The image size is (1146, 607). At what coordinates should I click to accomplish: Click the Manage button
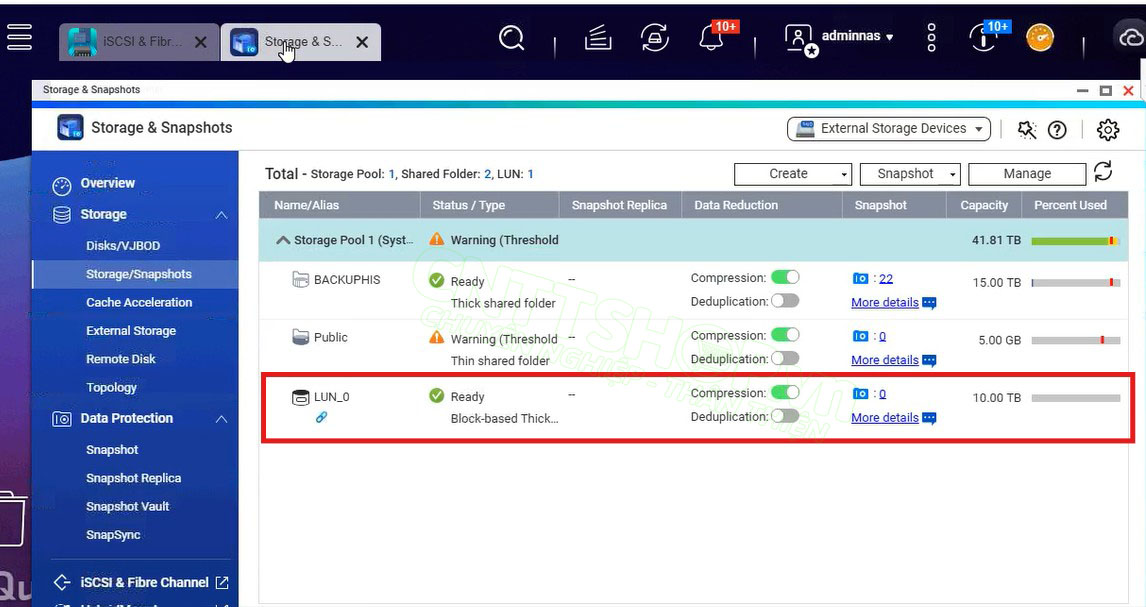(1026, 174)
